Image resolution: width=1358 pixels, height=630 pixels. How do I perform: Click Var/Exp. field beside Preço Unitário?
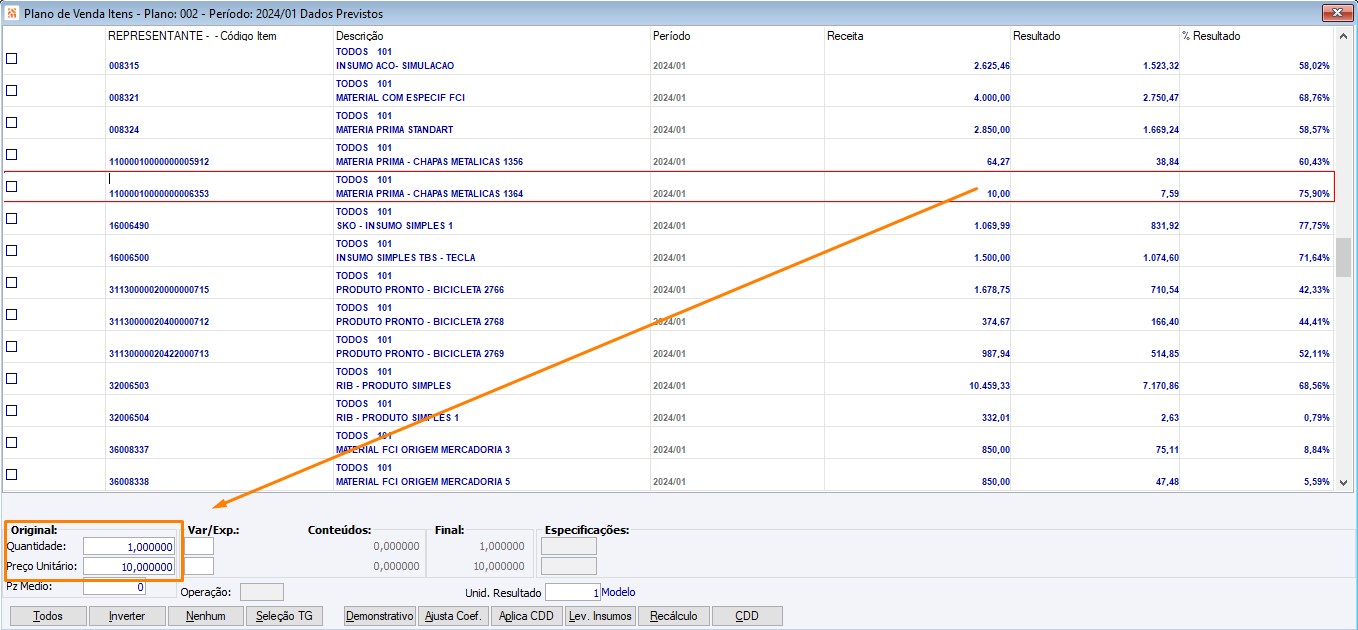pos(199,566)
